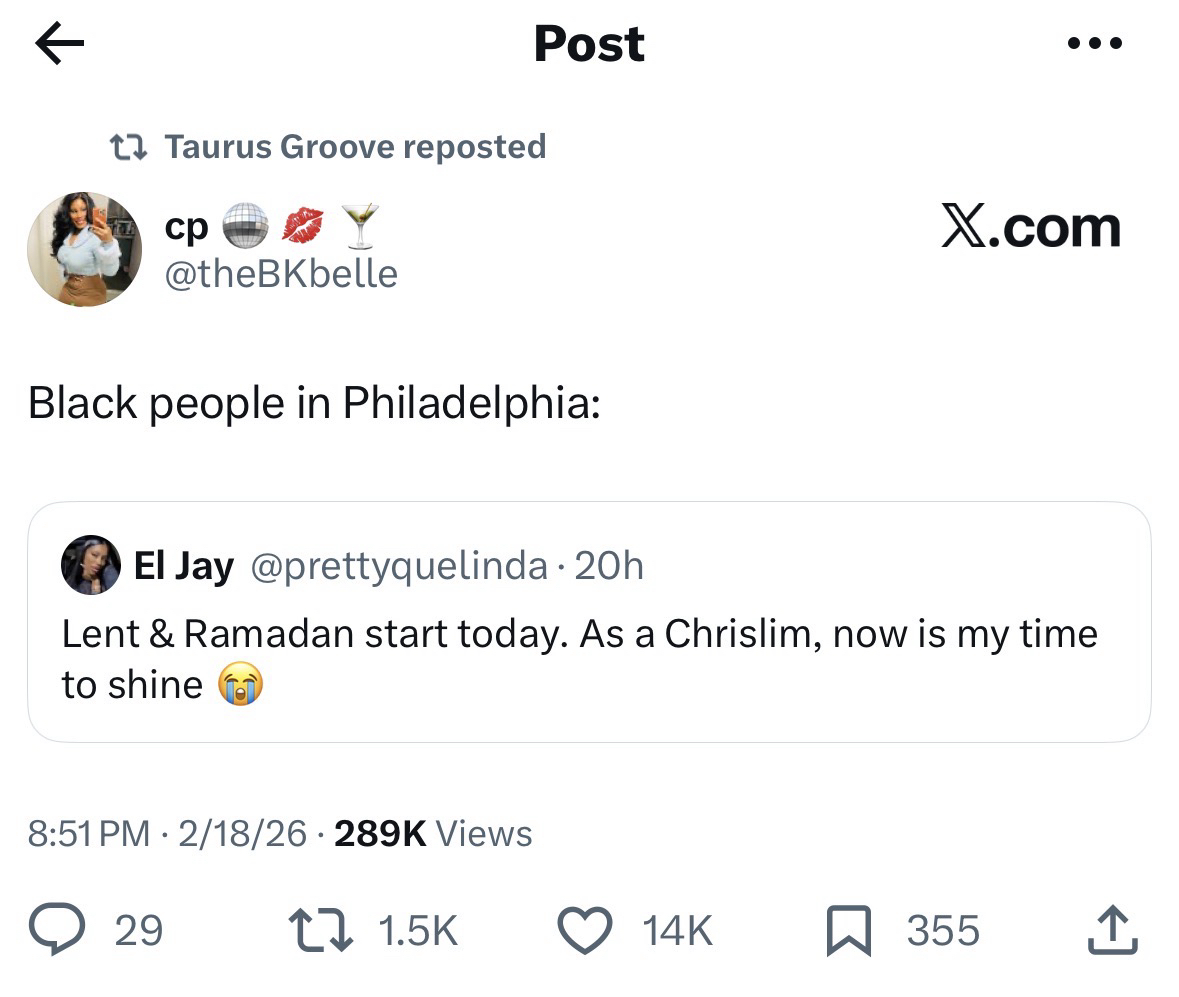Click the 8:51 PM timestamp
This screenshot has width=1179, height=997.
coord(88,833)
